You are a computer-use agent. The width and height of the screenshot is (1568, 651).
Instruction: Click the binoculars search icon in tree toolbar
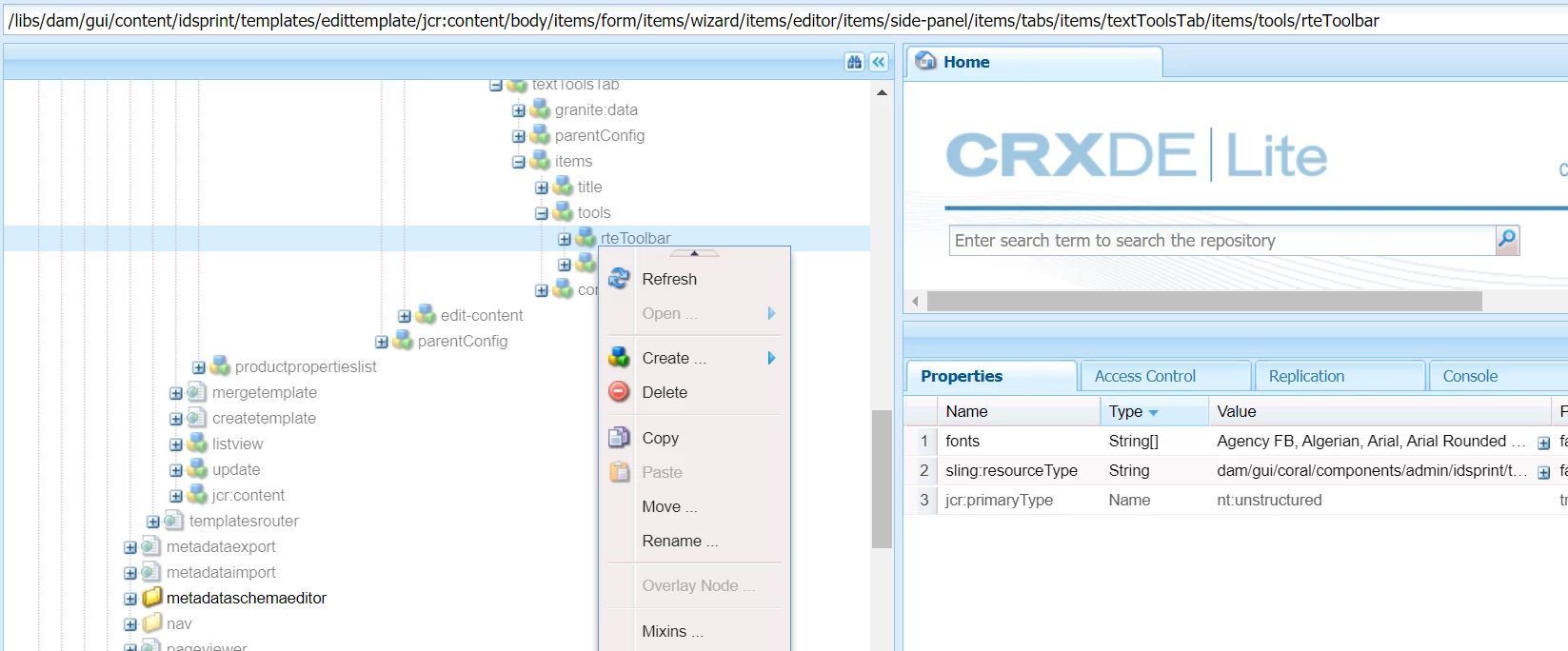coord(854,62)
